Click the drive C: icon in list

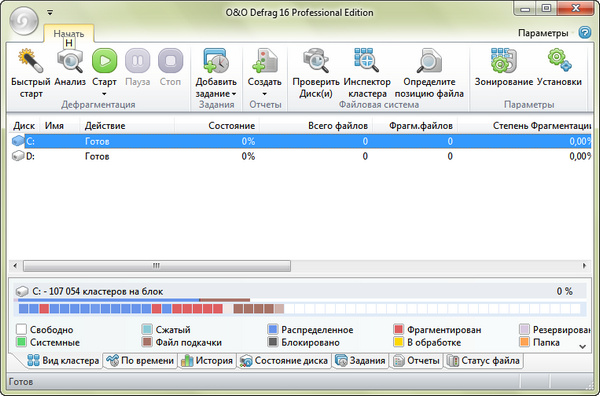point(18,141)
